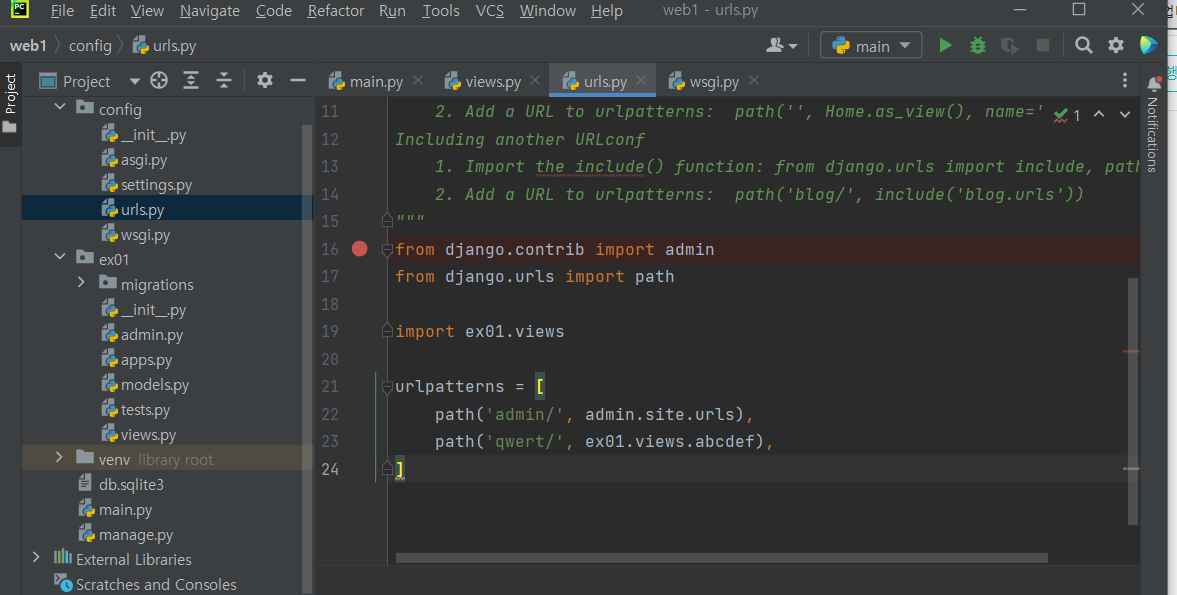Open IDE settings gear in toolbar

pos(1116,46)
